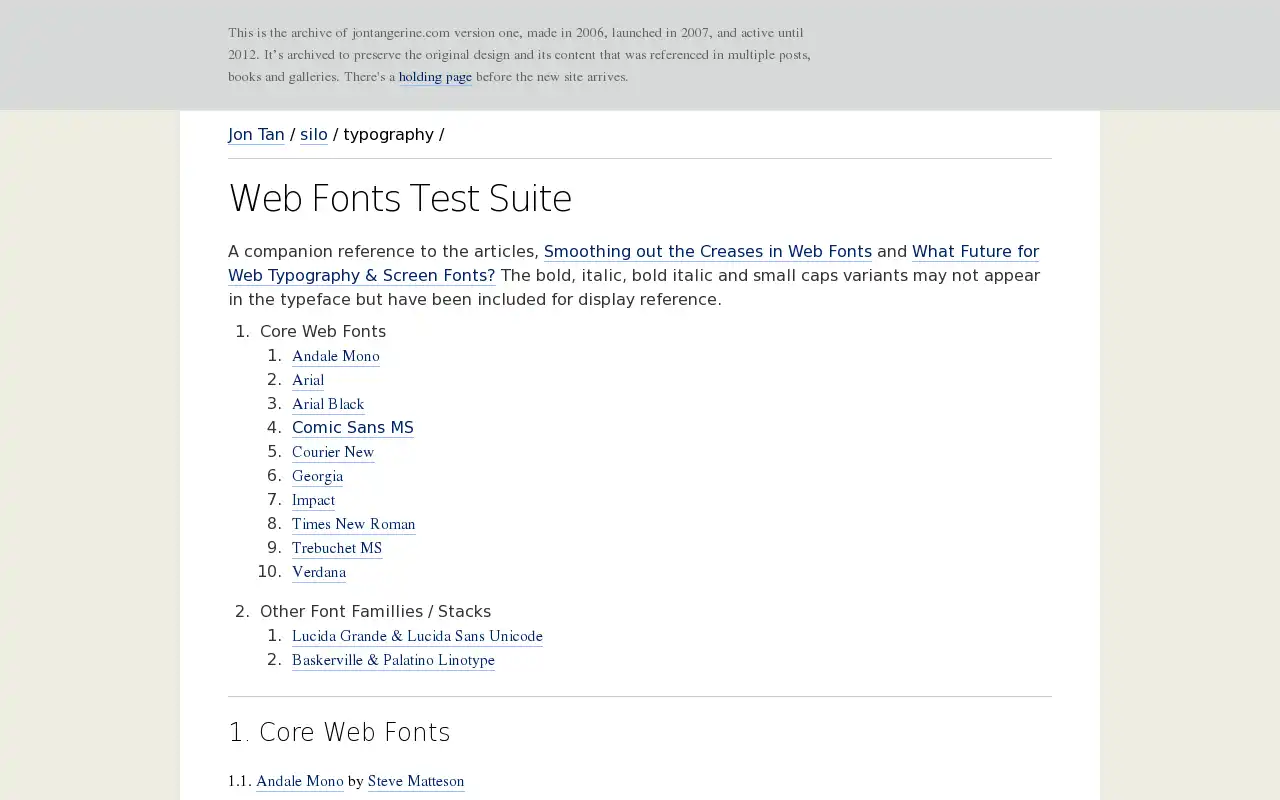Click 'Other Font Famillies / Stacks' list item text
Image resolution: width=1280 pixels, height=800 pixels.
click(375, 612)
